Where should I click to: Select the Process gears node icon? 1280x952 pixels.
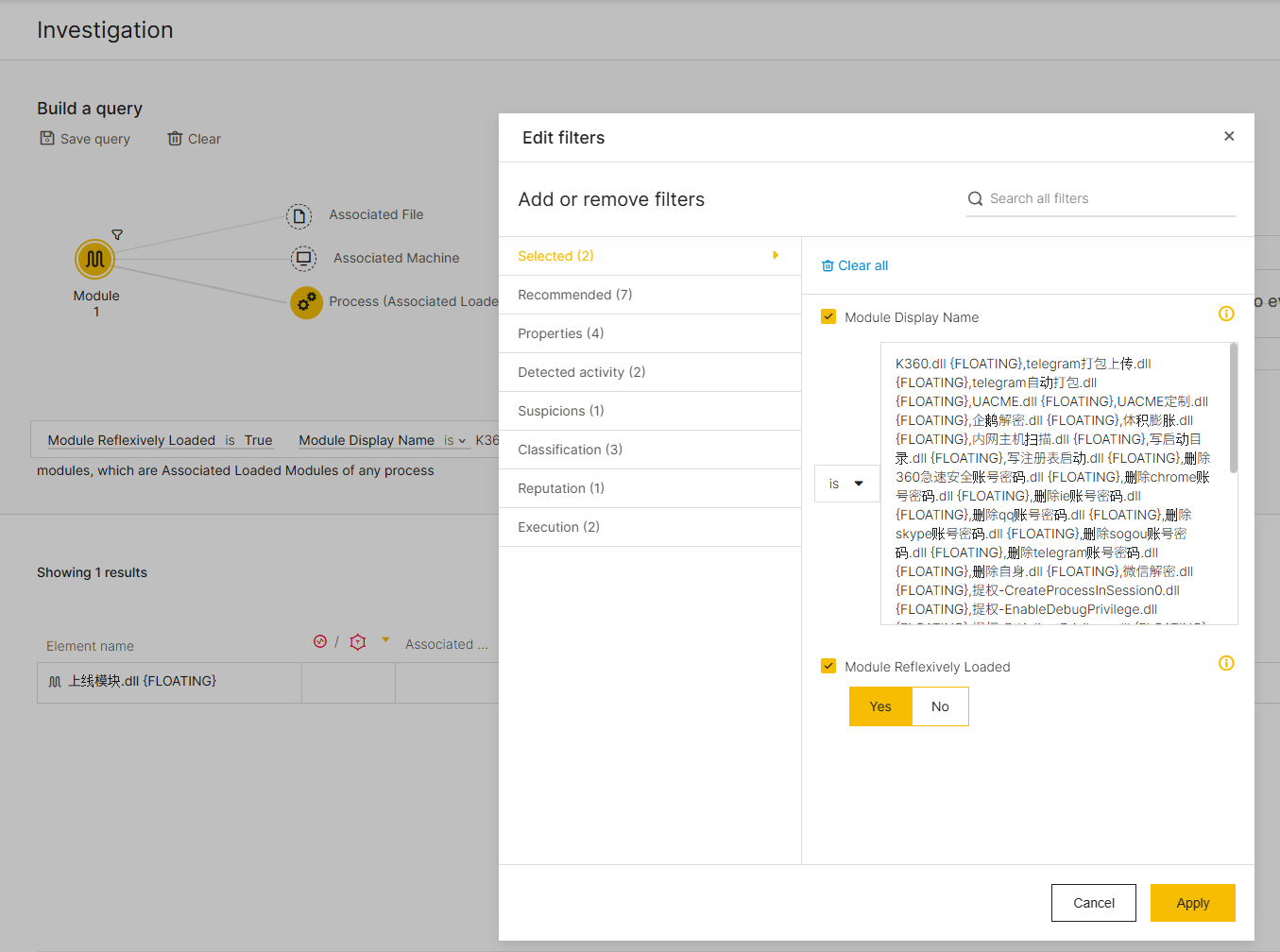(x=306, y=302)
